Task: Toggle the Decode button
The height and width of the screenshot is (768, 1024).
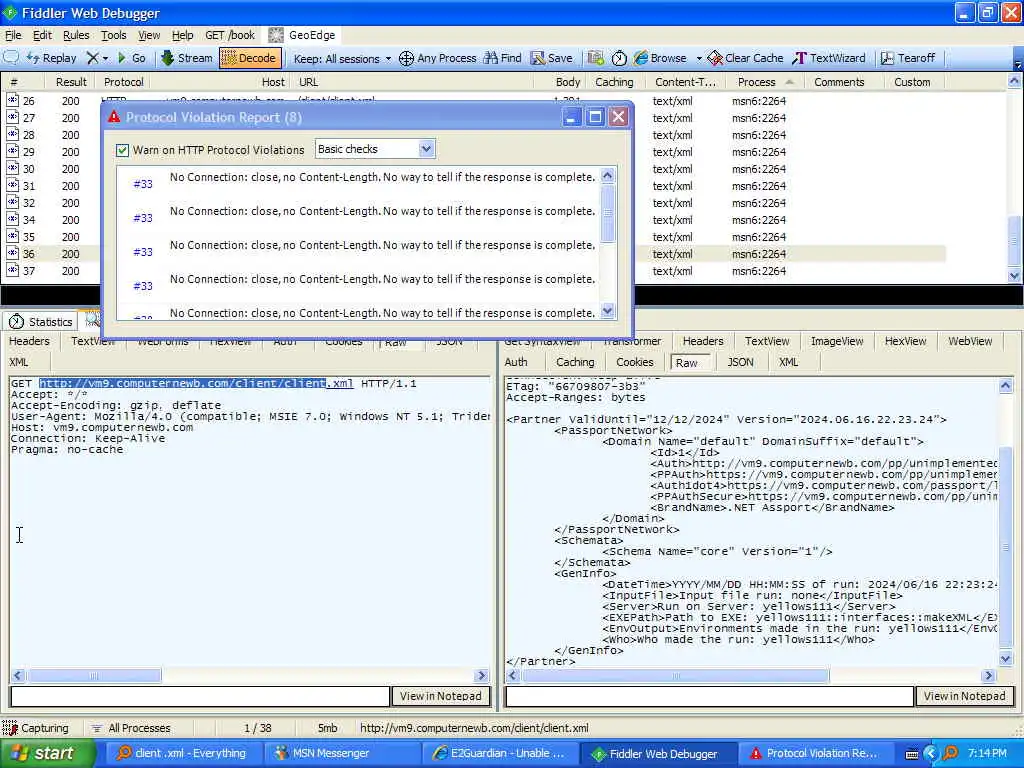Action: tap(250, 58)
